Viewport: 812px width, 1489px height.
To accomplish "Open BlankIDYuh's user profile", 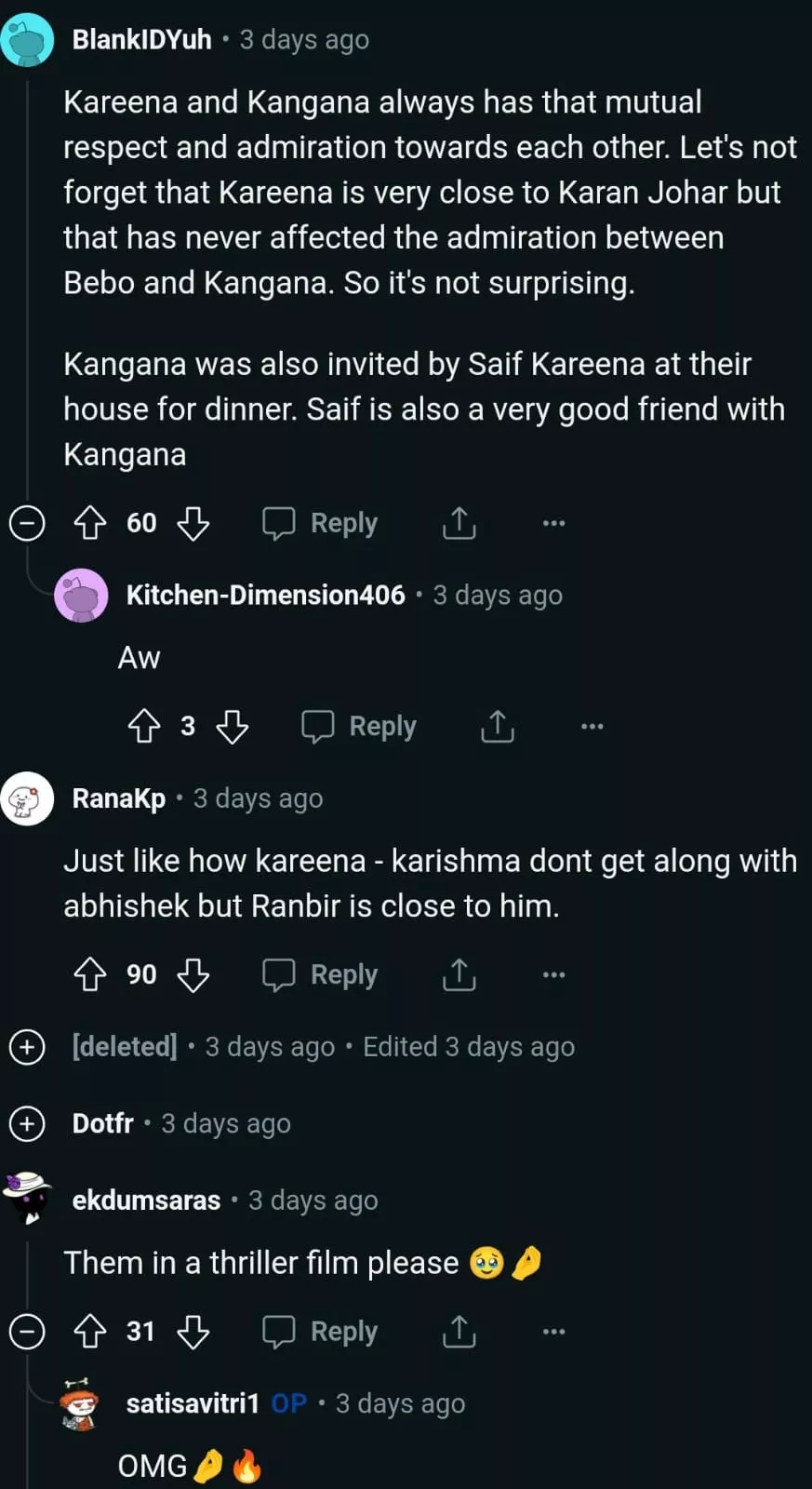I will pos(141,40).
